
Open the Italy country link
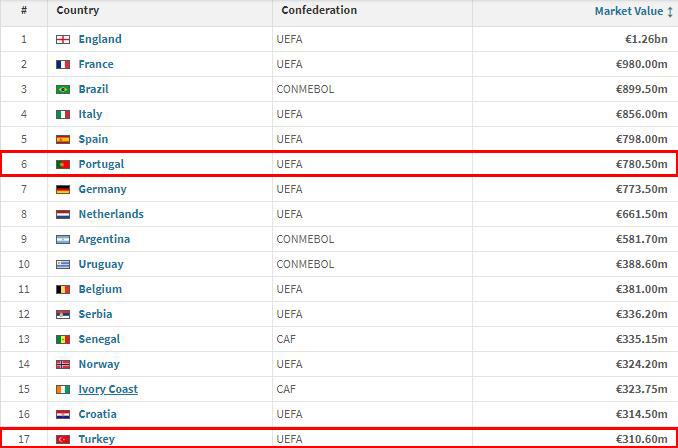point(90,115)
